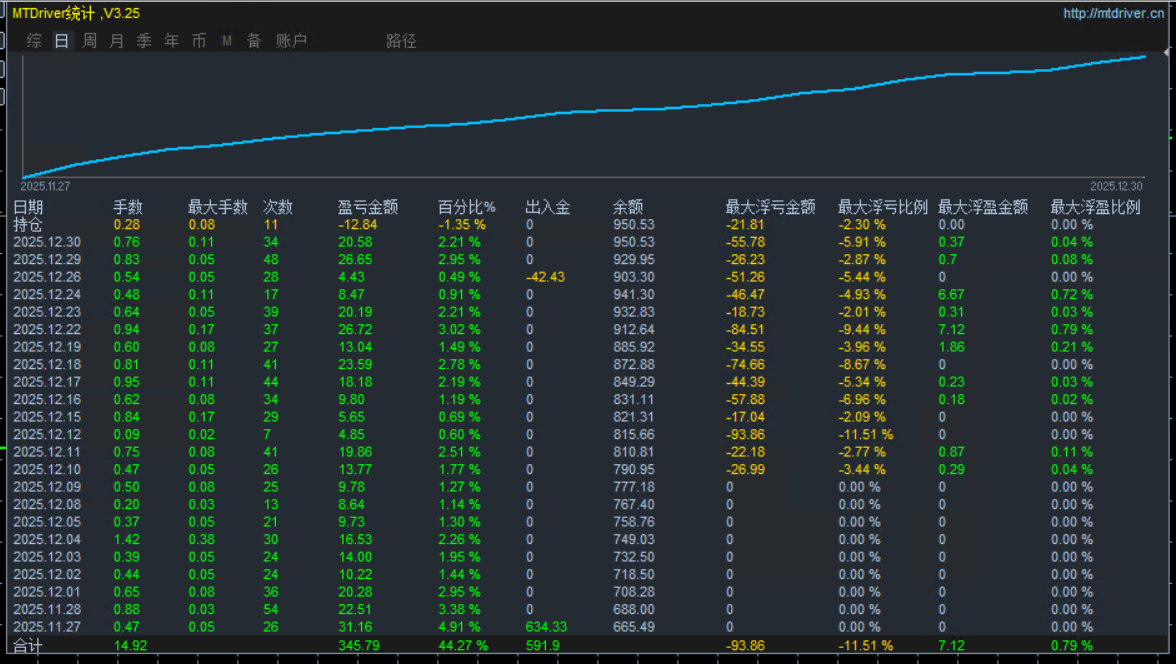Click the 44.27 % total percentage value
The width and height of the screenshot is (1176, 664).
pos(463,645)
